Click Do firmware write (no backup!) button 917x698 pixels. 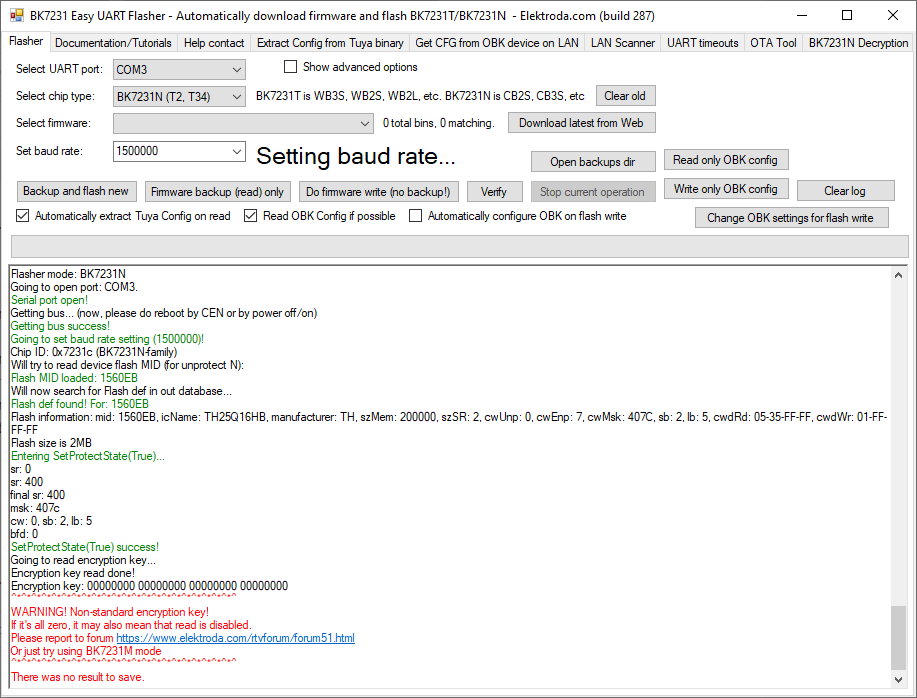point(378,192)
